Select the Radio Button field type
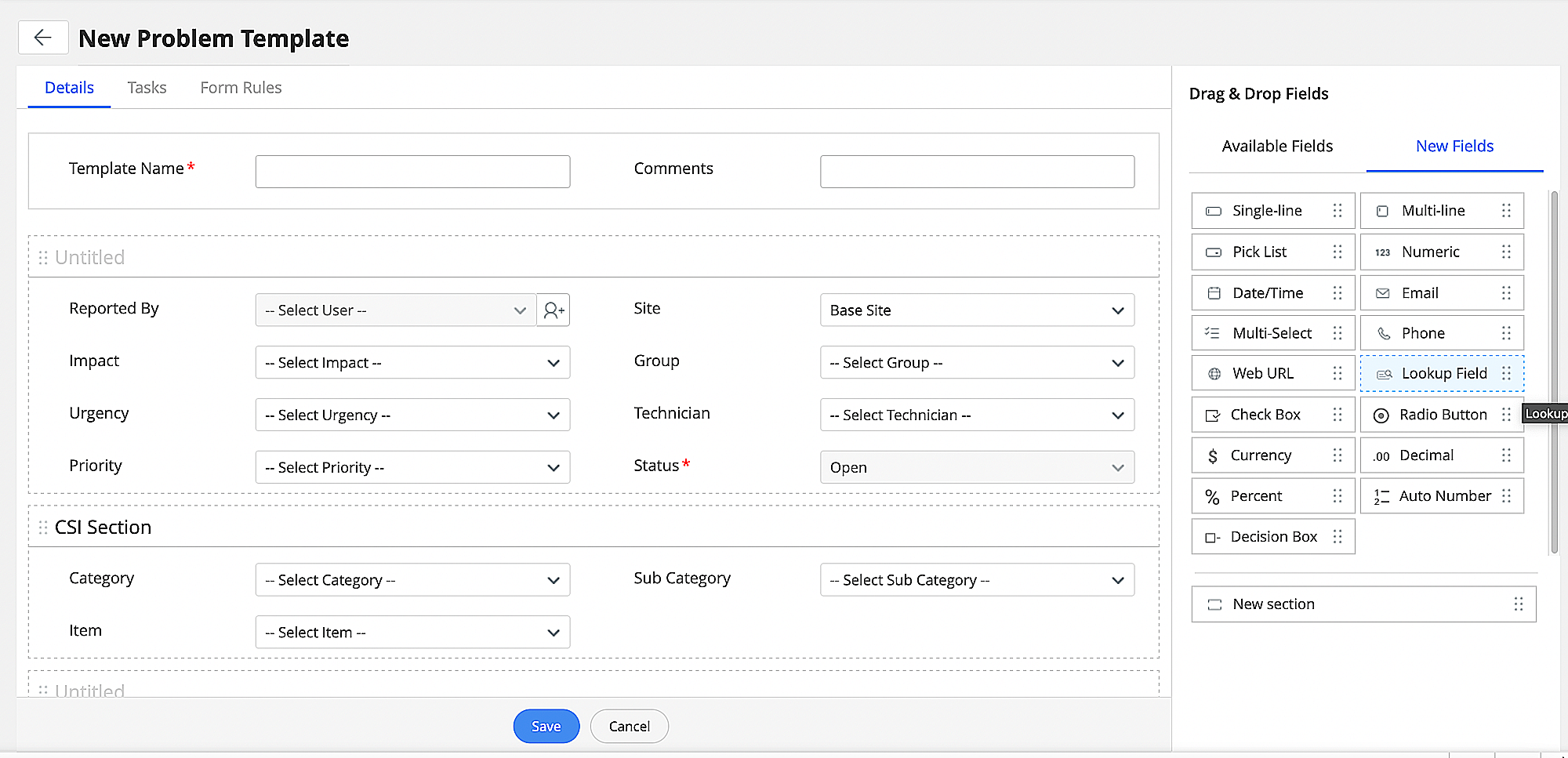The image size is (1568, 758). point(1442,415)
